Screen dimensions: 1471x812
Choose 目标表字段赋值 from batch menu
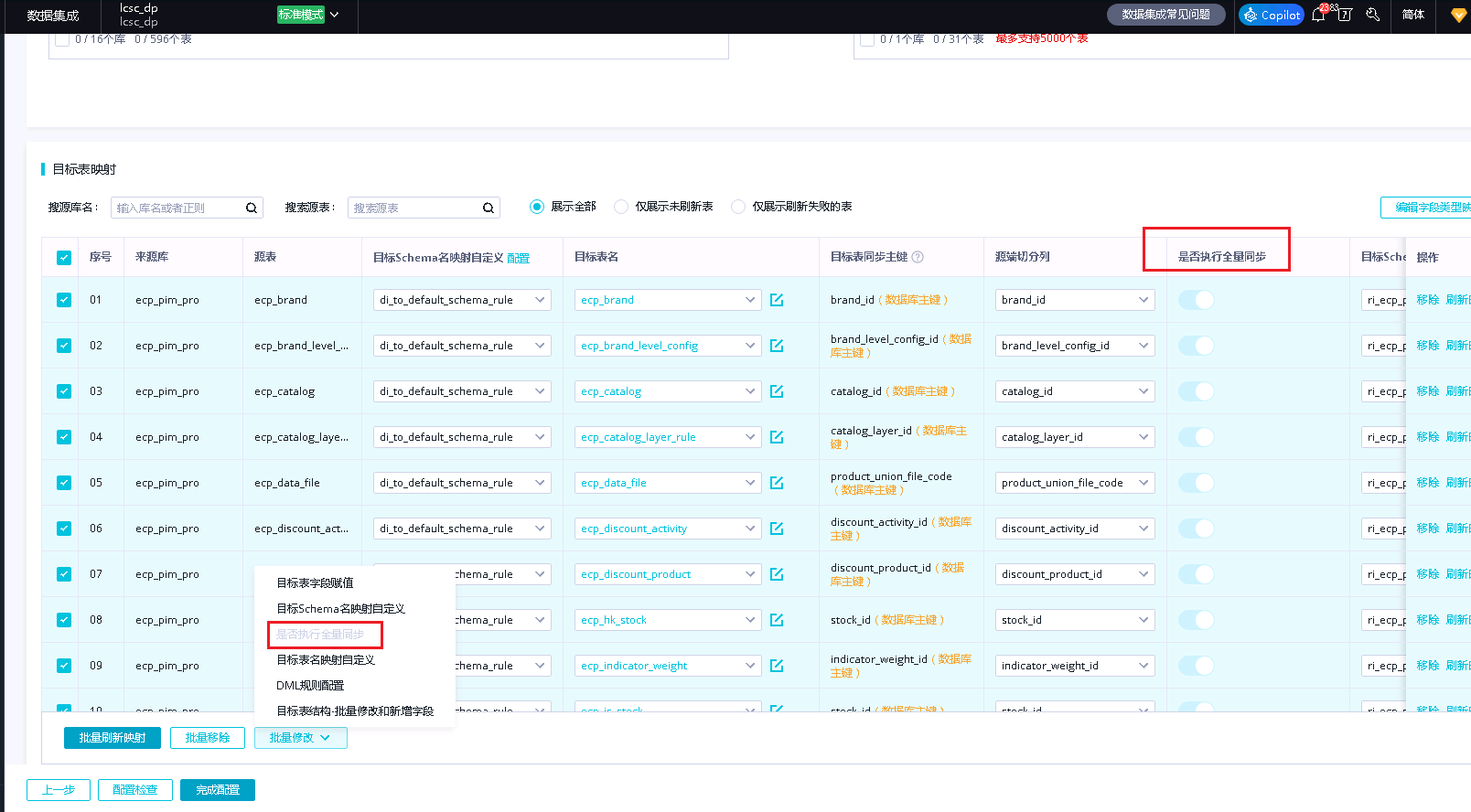tap(315, 583)
